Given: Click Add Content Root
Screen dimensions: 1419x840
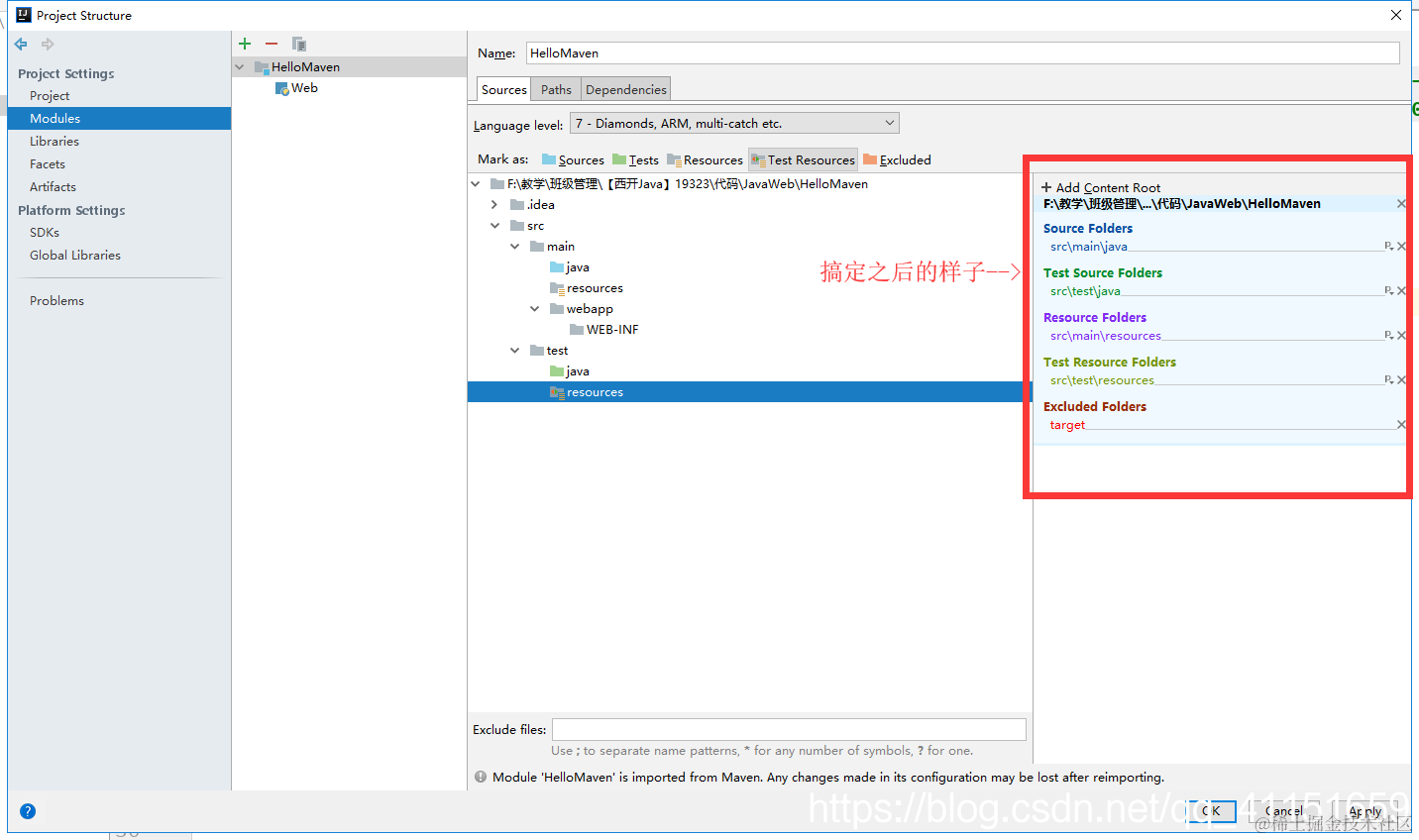Looking at the screenshot, I should coord(1101,188).
